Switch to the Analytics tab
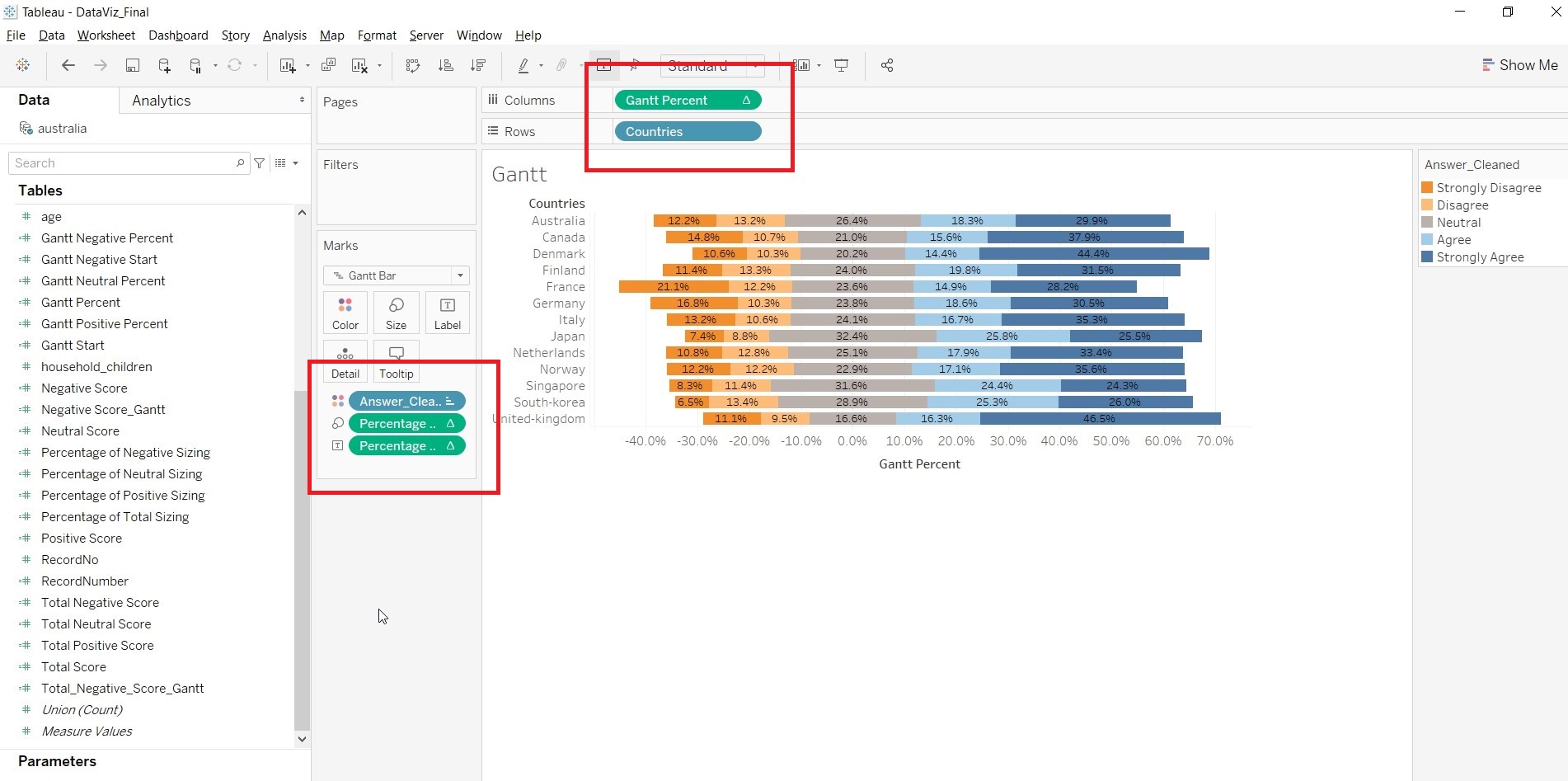1568x781 pixels. [x=162, y=101]
